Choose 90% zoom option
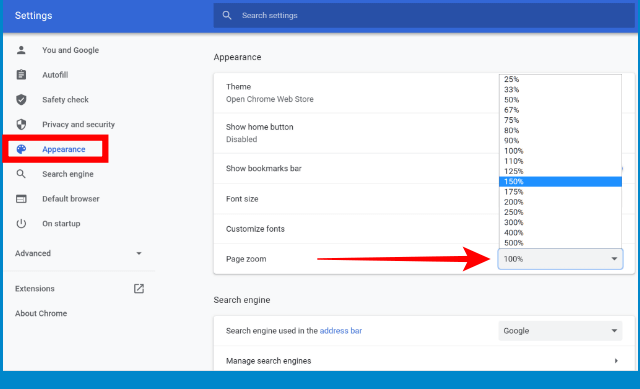 click(560, 140)
